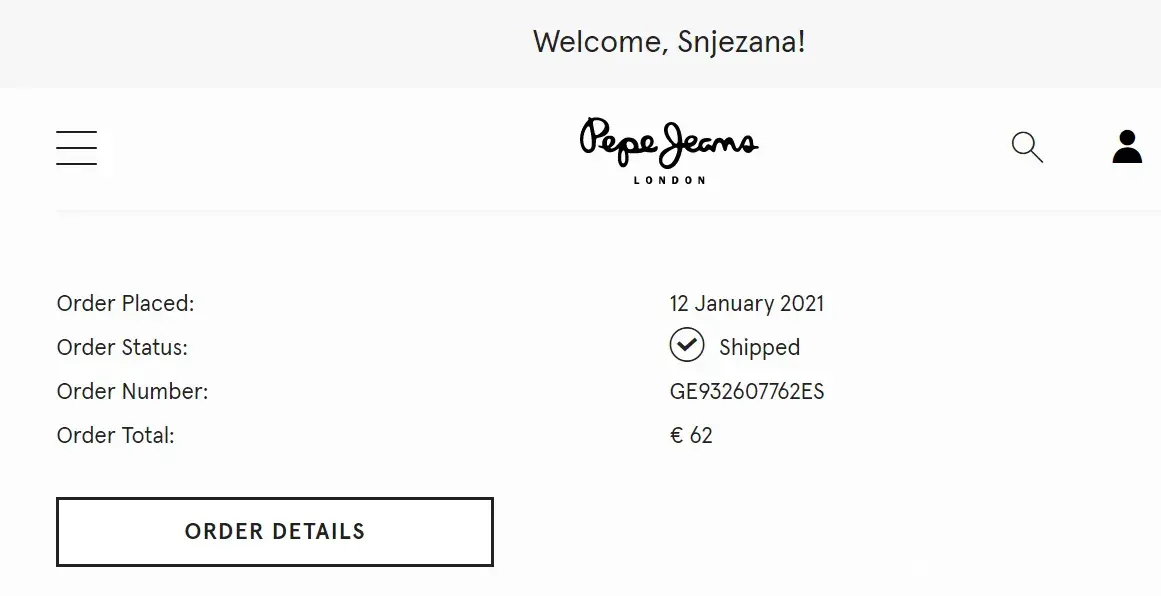The image size is (1161, 596).
Task: Click the year 2021 in the order date
Action: tap(800, 303)
